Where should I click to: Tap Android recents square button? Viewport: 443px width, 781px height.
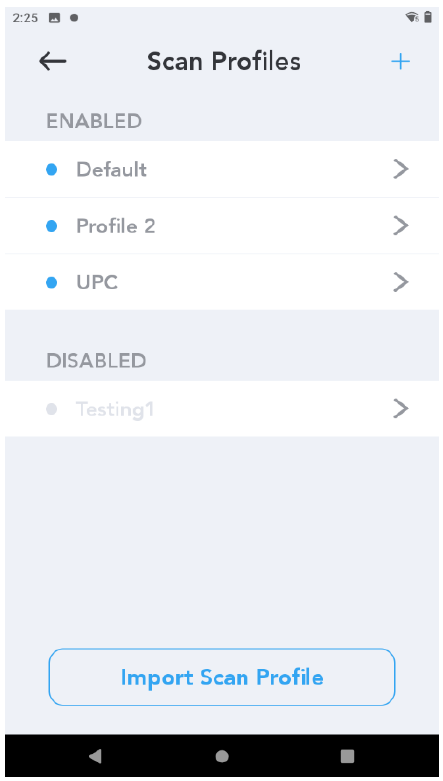(347, 756)
